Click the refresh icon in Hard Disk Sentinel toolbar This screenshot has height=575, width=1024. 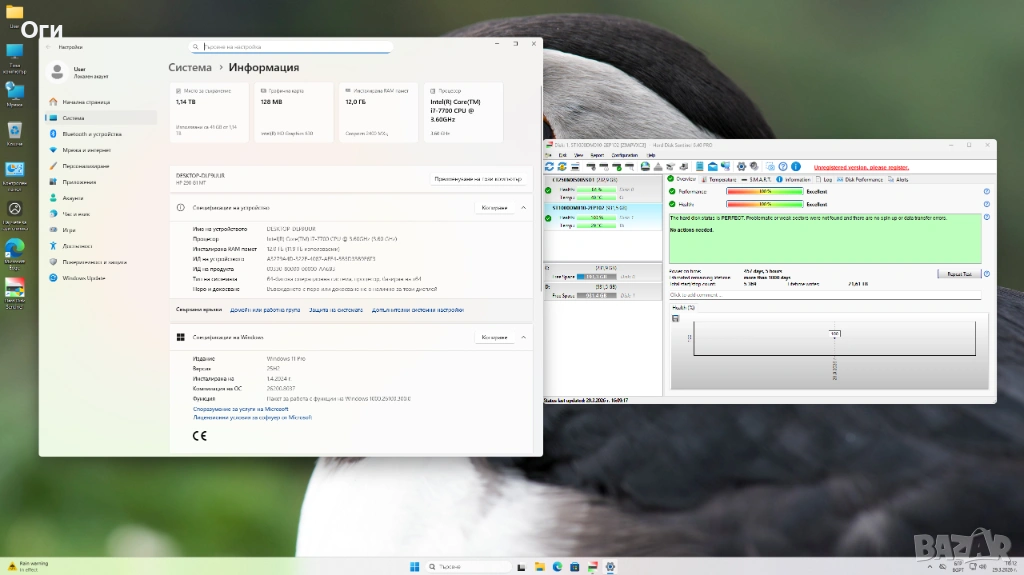549,166
